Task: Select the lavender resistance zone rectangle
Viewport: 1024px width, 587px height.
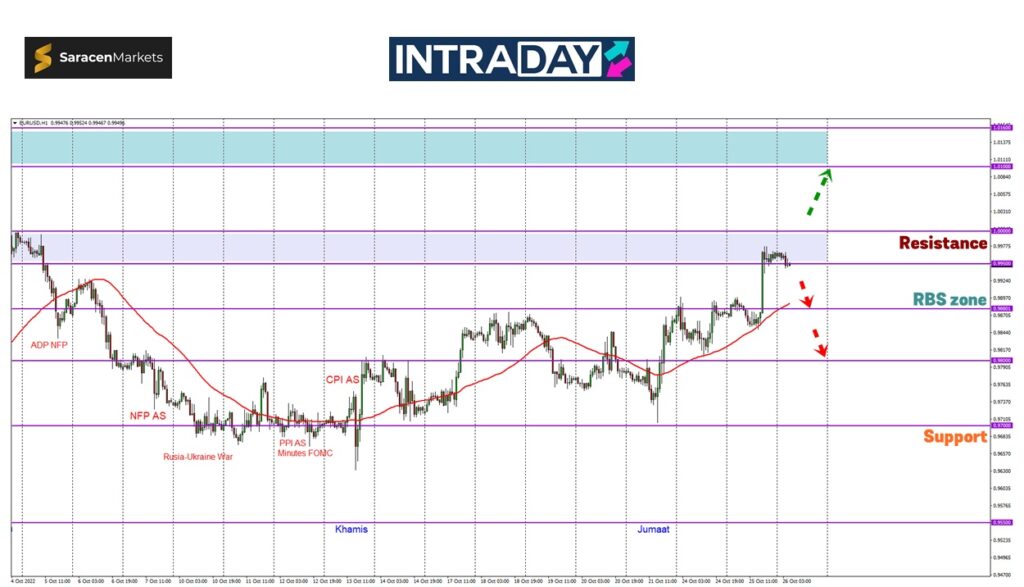Action: [x=420, y=247]
